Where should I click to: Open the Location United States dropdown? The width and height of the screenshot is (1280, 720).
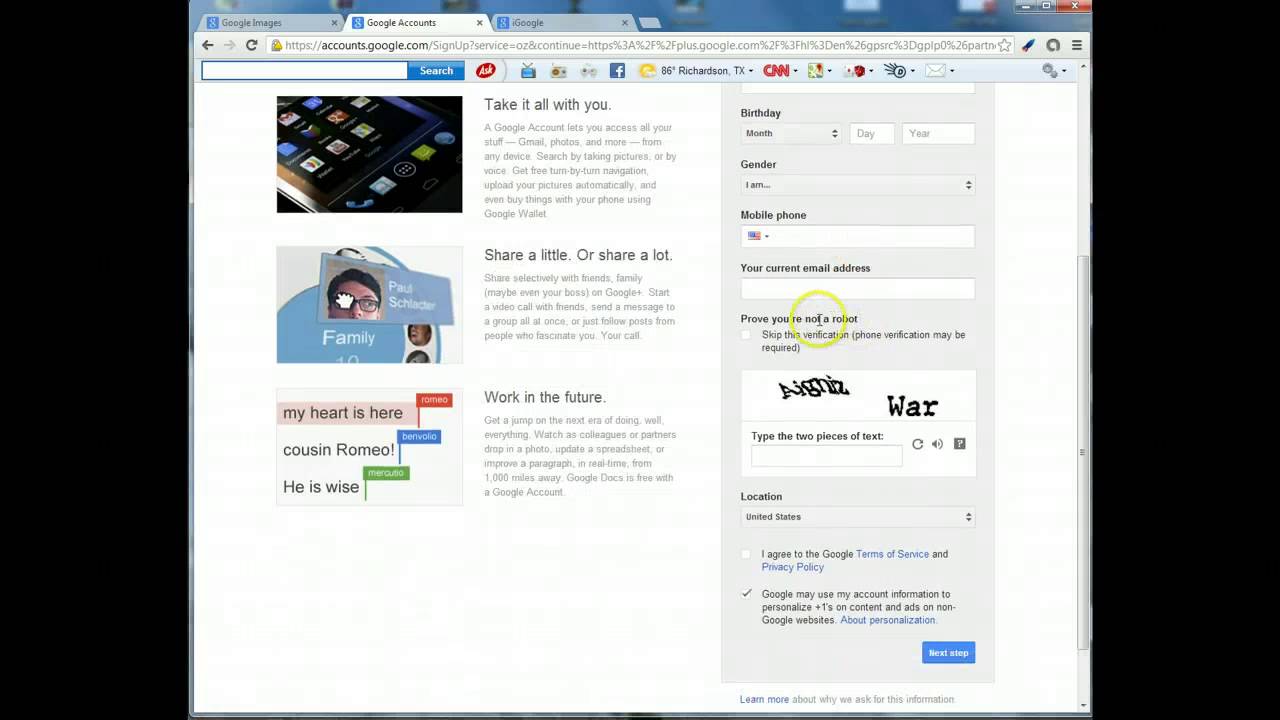pyautogui.click(x=857, y=517)
